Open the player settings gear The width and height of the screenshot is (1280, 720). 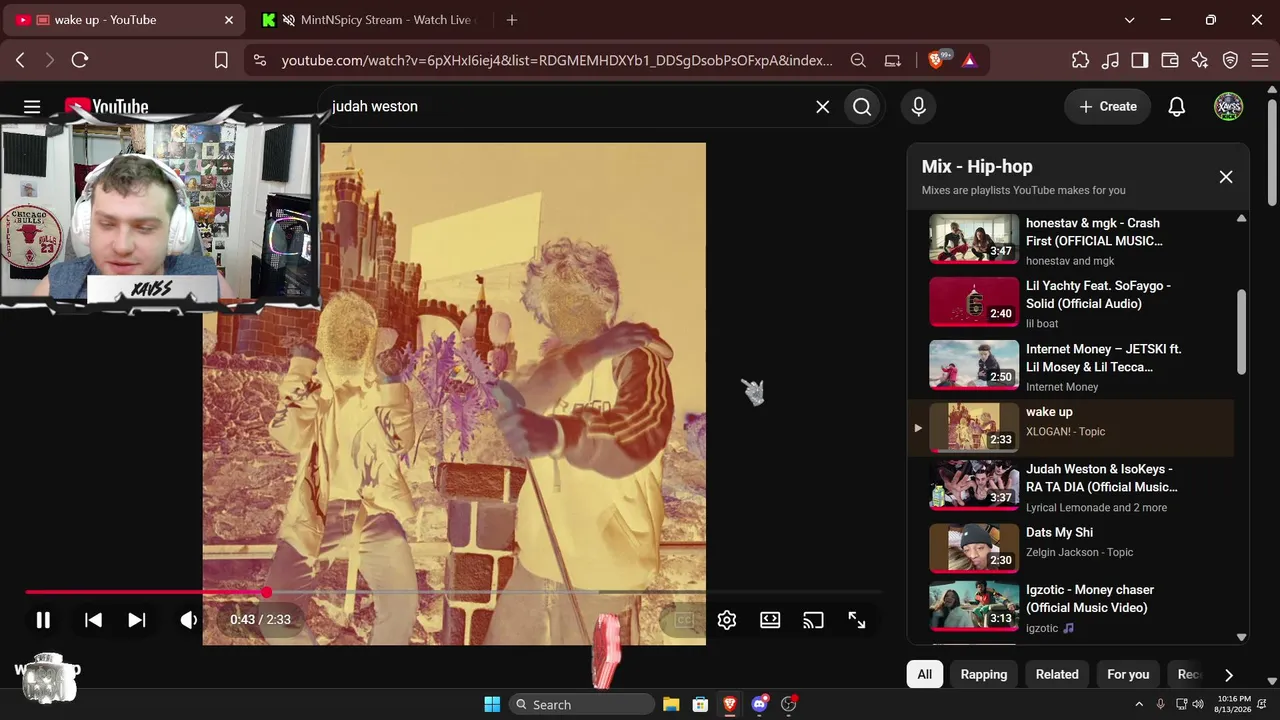727,620
